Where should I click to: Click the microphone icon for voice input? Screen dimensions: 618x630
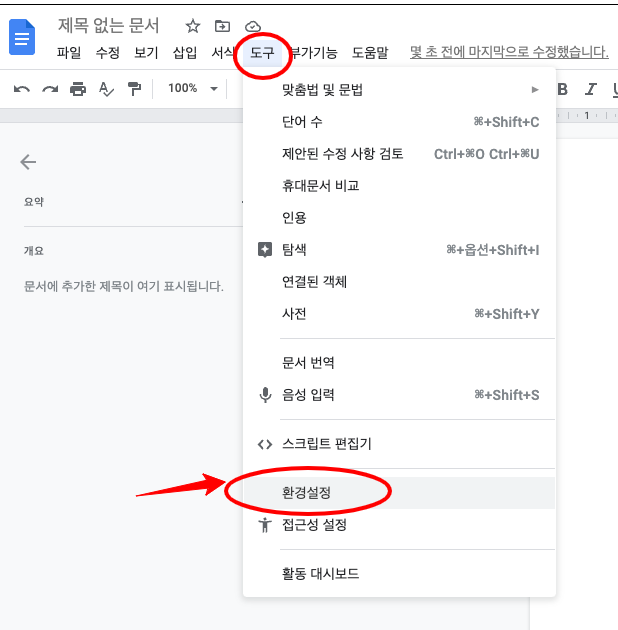265,395
